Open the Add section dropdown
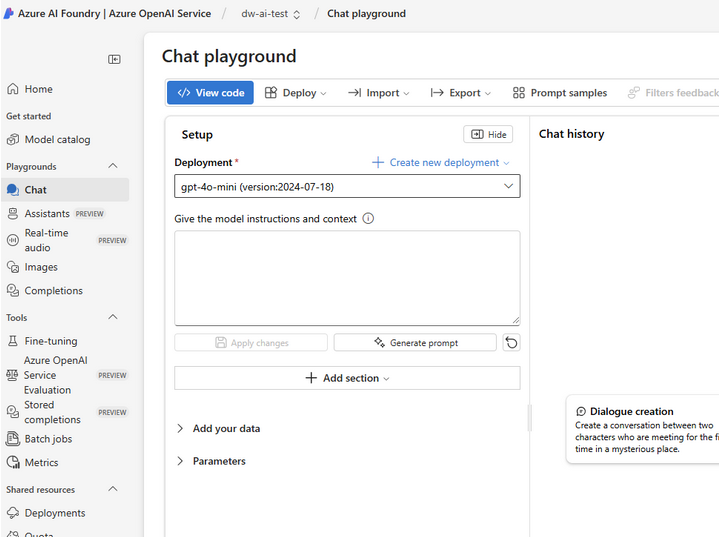Viewport: 719px width, 537px height. tap(347, 378)
